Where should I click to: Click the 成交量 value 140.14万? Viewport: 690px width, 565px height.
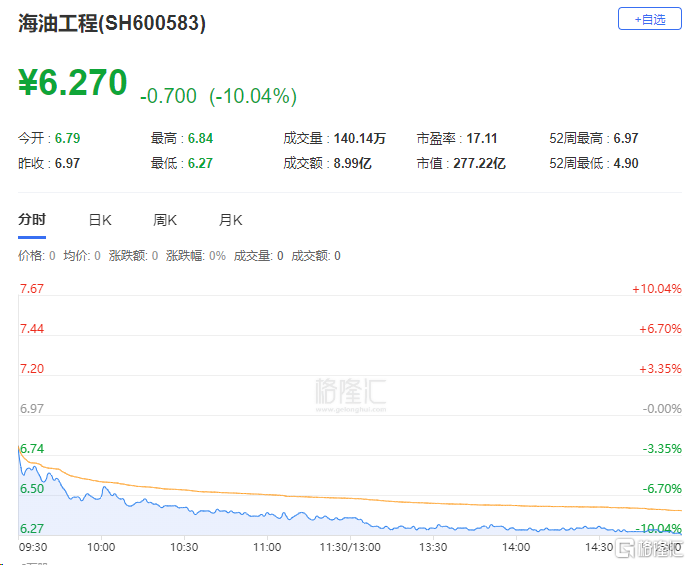coord(360,138)
